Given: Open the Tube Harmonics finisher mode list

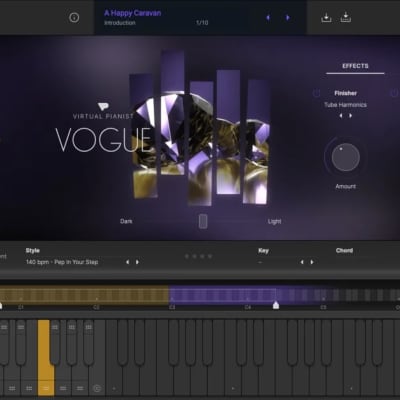Looking at the screenshot, I should click(345, 105).
